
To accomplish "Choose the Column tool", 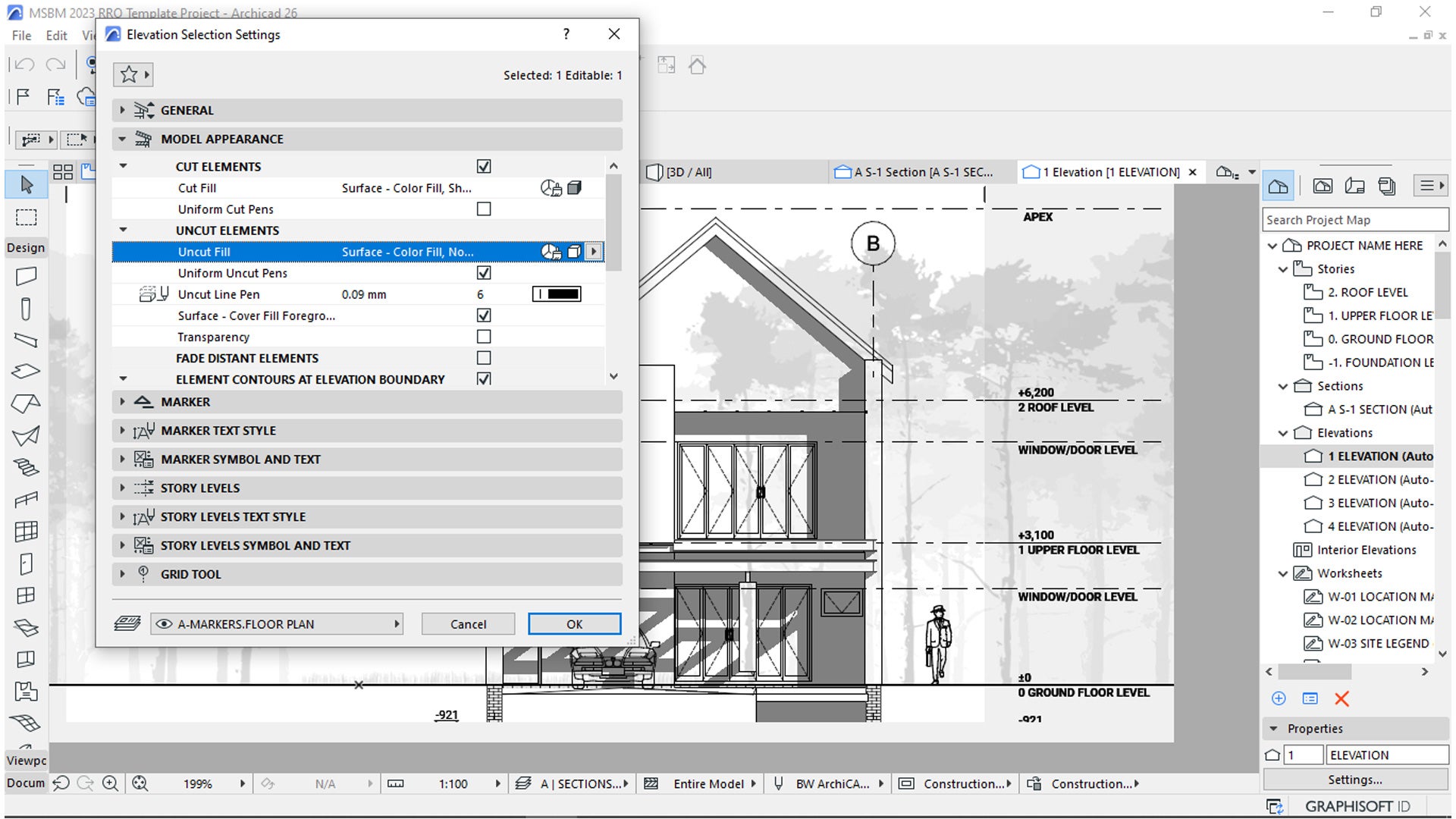I will [25, 309].
